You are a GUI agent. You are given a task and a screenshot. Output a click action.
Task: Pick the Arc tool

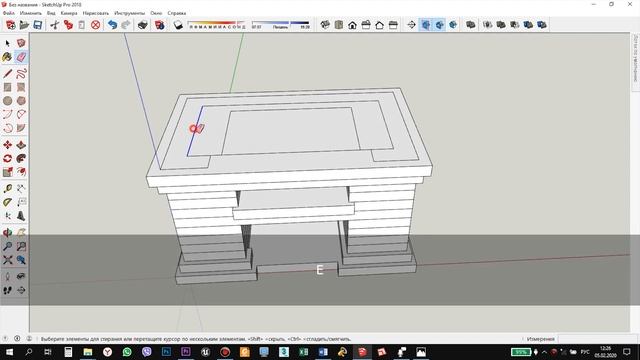(7, 114)
